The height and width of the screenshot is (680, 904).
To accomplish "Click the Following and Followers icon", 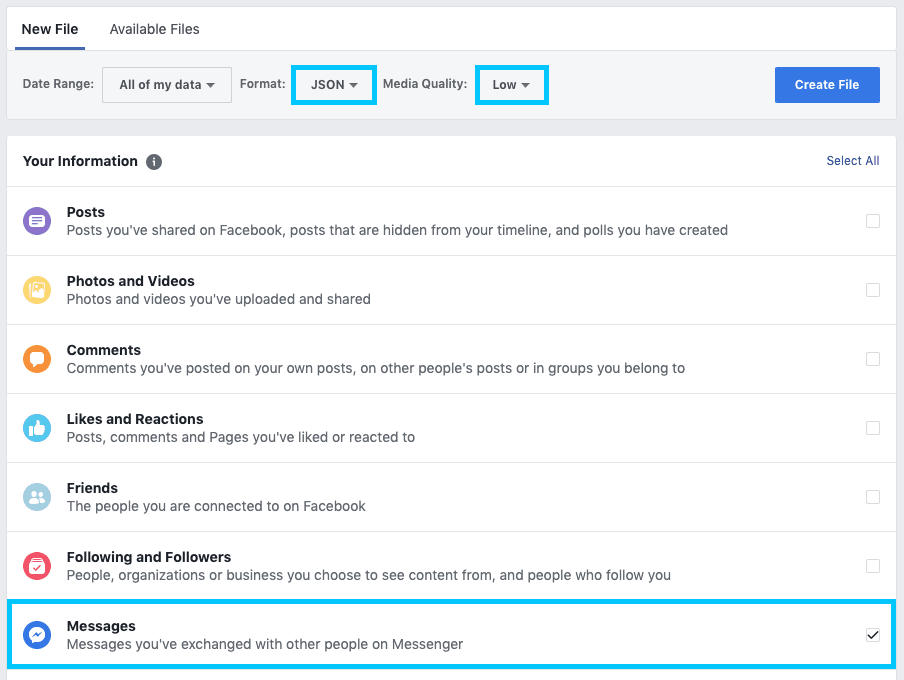I will click(x=37, y=566).
